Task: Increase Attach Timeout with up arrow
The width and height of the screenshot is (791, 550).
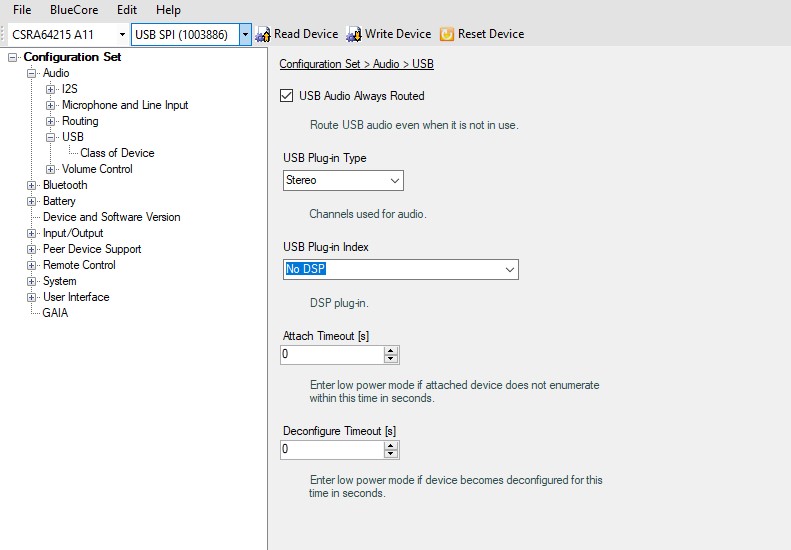Action: [391, 350]
